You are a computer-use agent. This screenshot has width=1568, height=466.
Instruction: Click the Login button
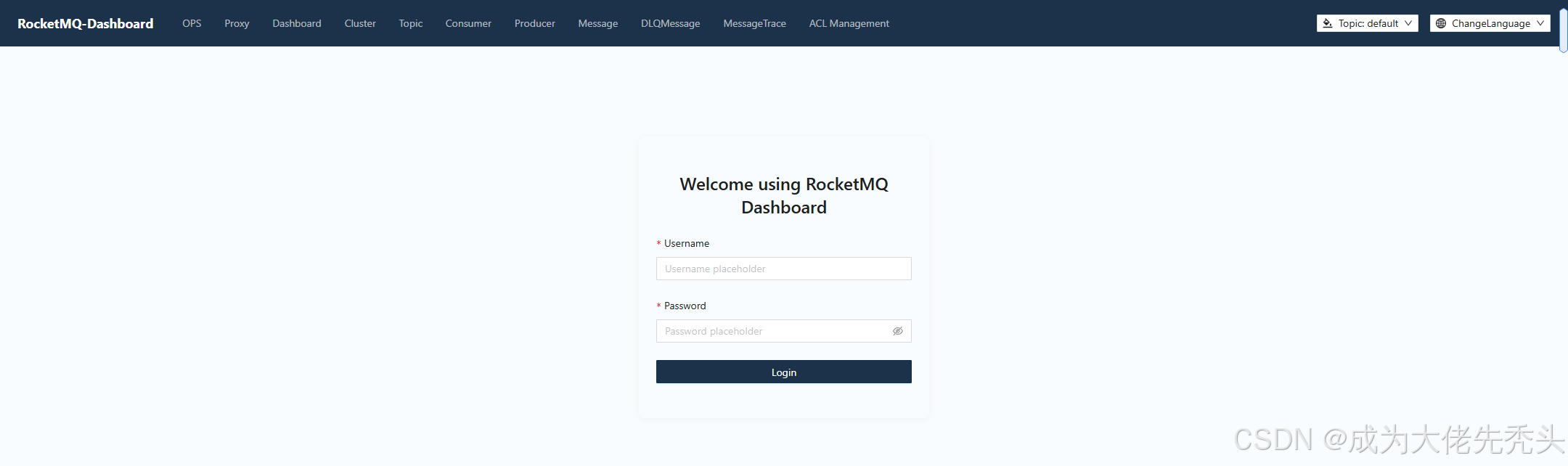(x=784, y=372)
